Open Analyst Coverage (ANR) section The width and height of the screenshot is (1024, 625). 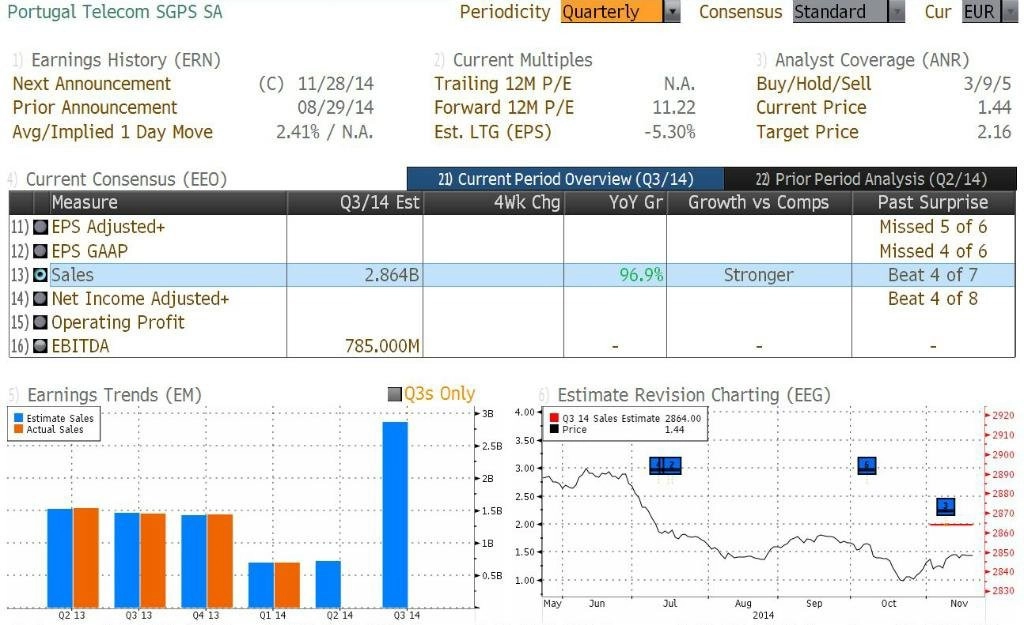click(872, 60)
